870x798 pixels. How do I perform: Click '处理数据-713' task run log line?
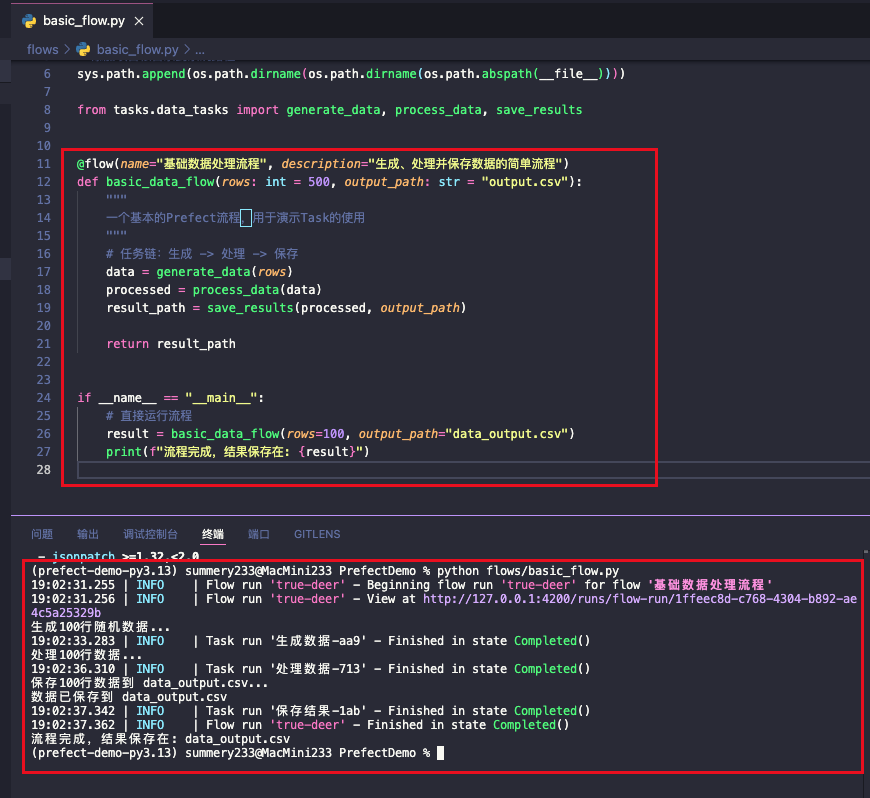pyautogui.click(x=311, y=669)
